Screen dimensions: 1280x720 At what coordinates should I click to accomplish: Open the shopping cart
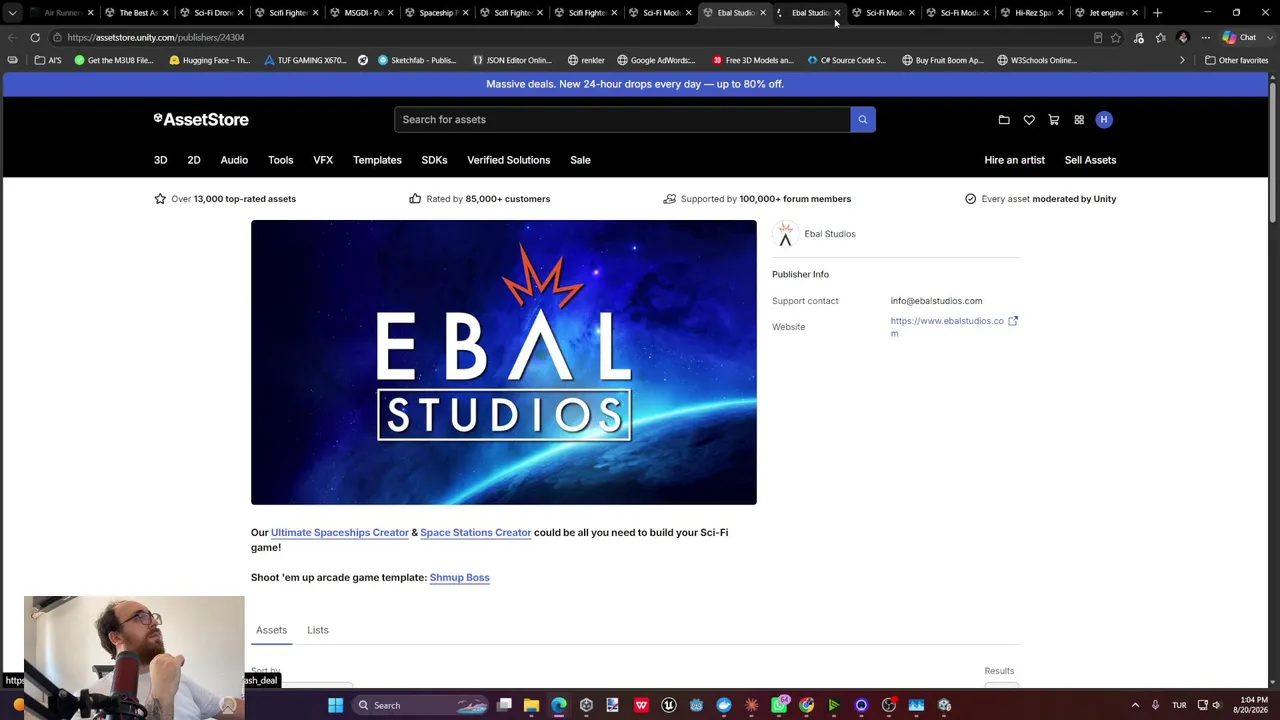pyautogui.click(x=1054, y=120)
